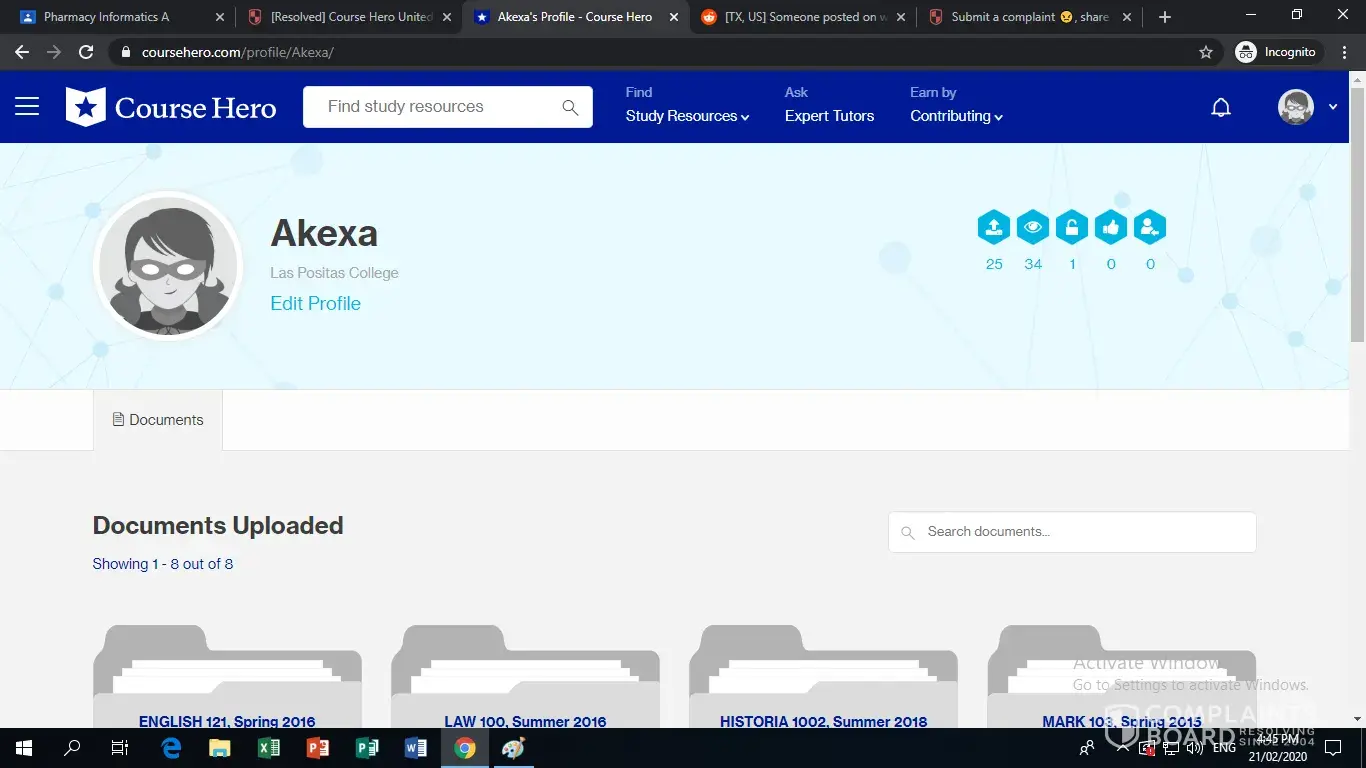Open the account dropdown arrow beside avatar
Screen dimensions: 1366x768
1333,107
